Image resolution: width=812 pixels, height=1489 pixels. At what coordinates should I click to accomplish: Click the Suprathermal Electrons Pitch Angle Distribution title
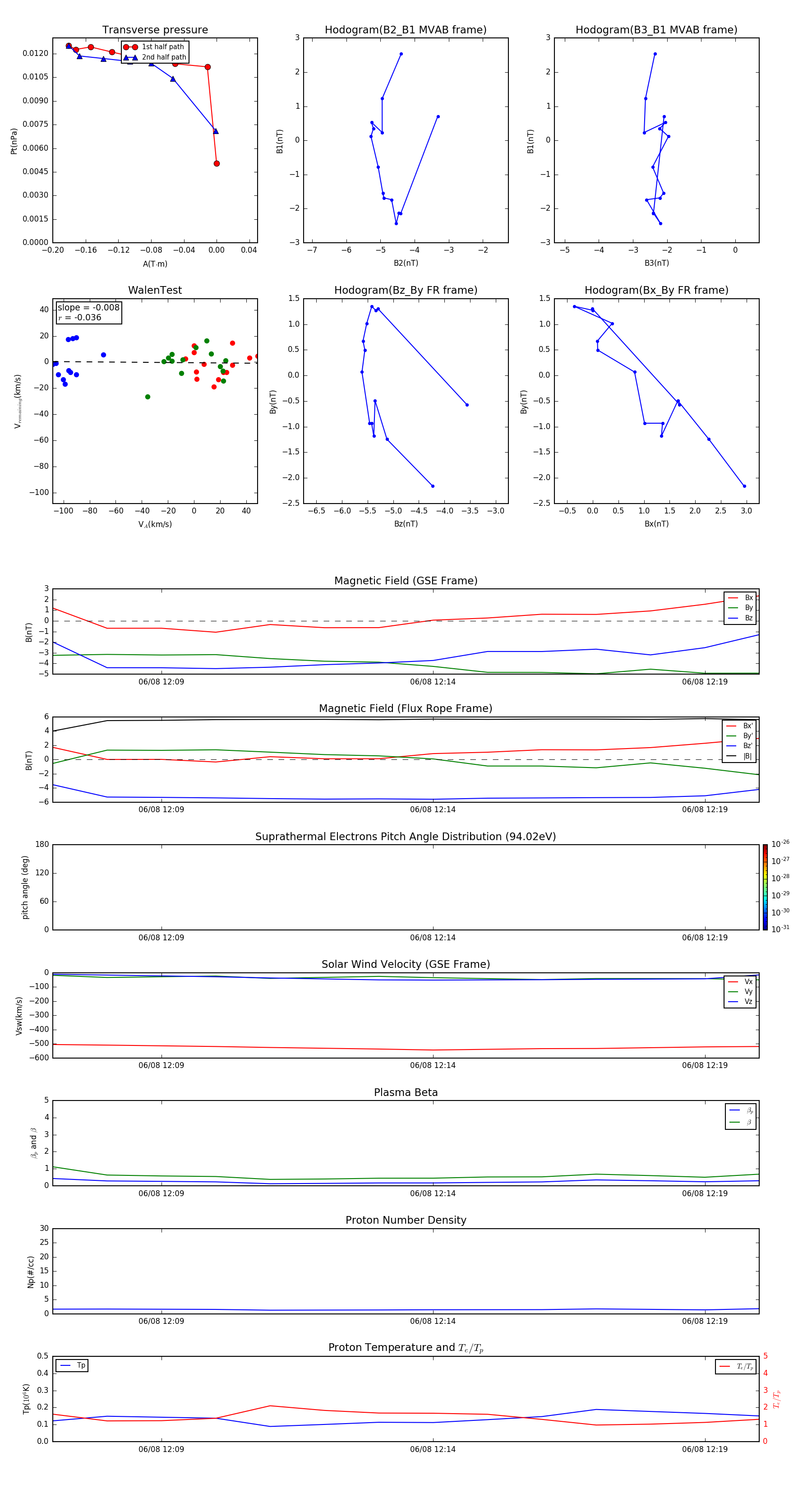pos(406,837)
